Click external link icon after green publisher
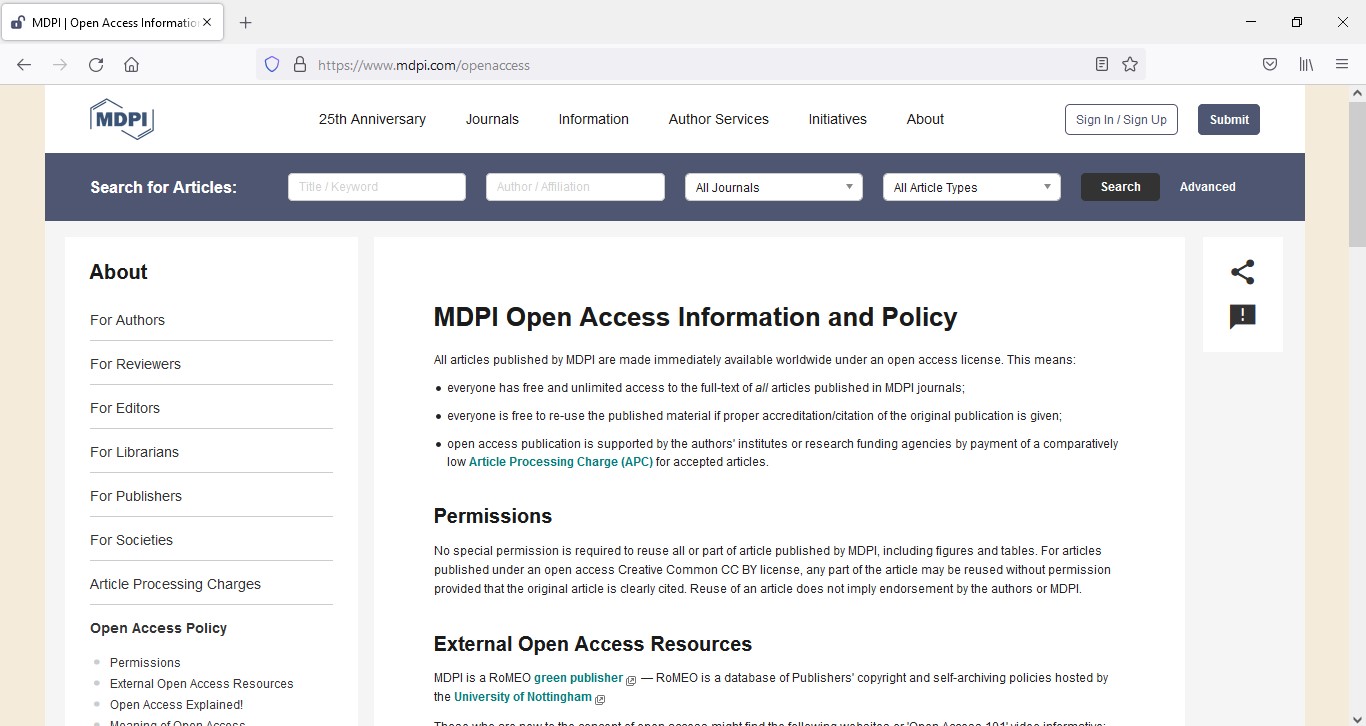Image resolution: width=1366 pixels, height=726 pixels. 631,680
